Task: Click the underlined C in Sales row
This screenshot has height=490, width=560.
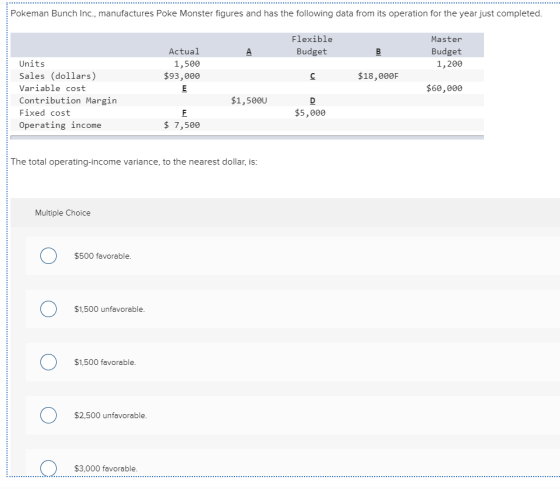Action: (x=312, y=76)
